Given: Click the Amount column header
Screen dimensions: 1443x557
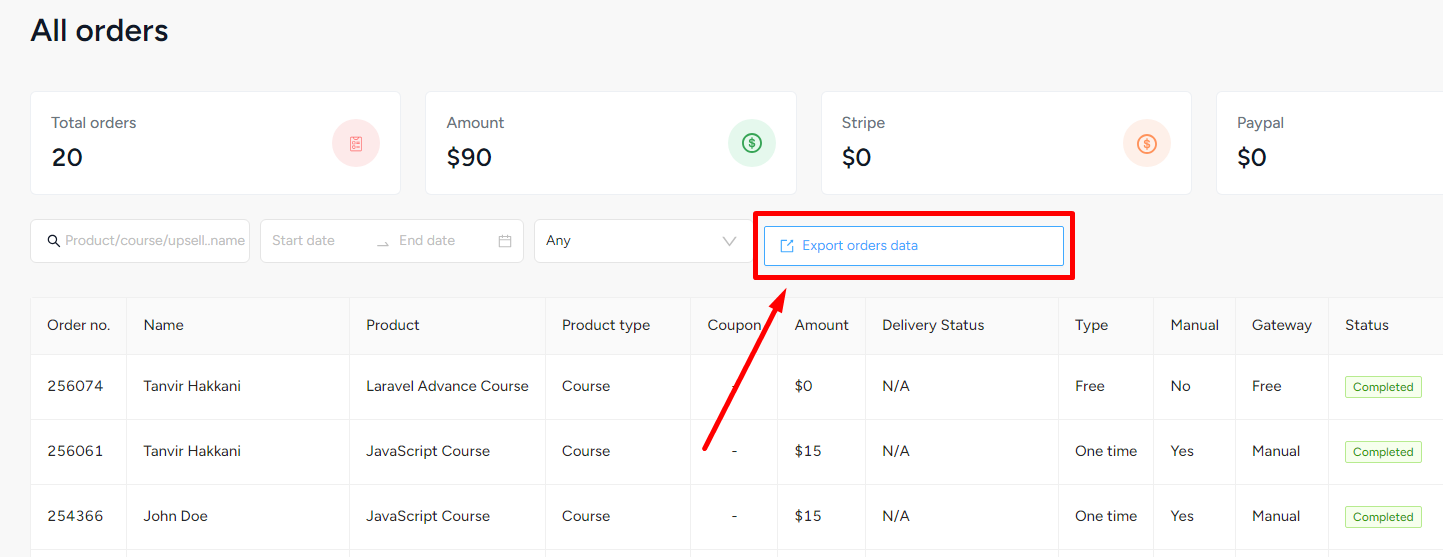Looking at the screenshot, I should pyautogui.click(x=822, y=325).
